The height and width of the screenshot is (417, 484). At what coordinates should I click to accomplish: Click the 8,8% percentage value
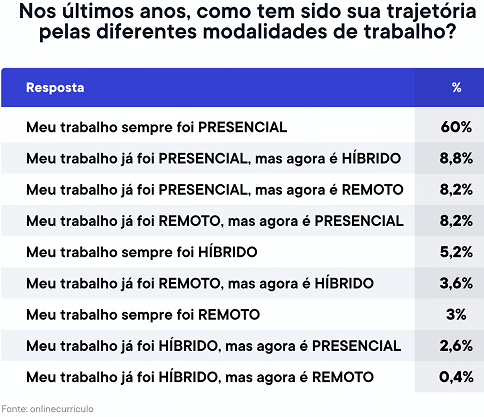(456, 158)
